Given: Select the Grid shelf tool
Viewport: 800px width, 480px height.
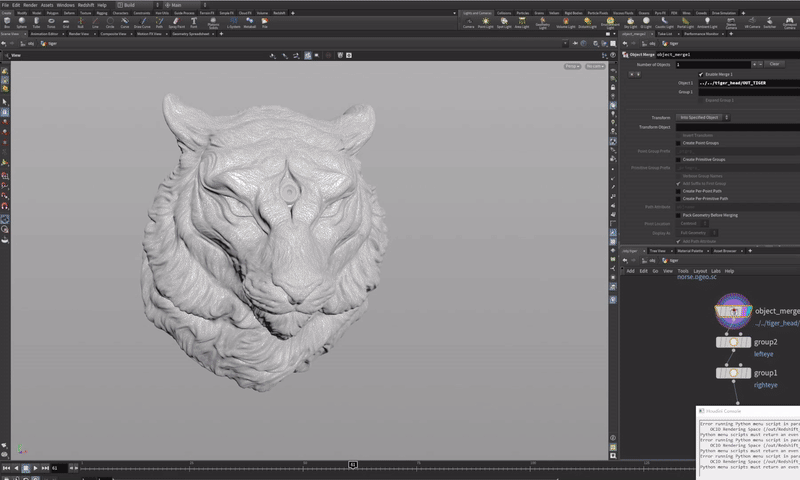Looking at the screenshot, I should (66, 22).
